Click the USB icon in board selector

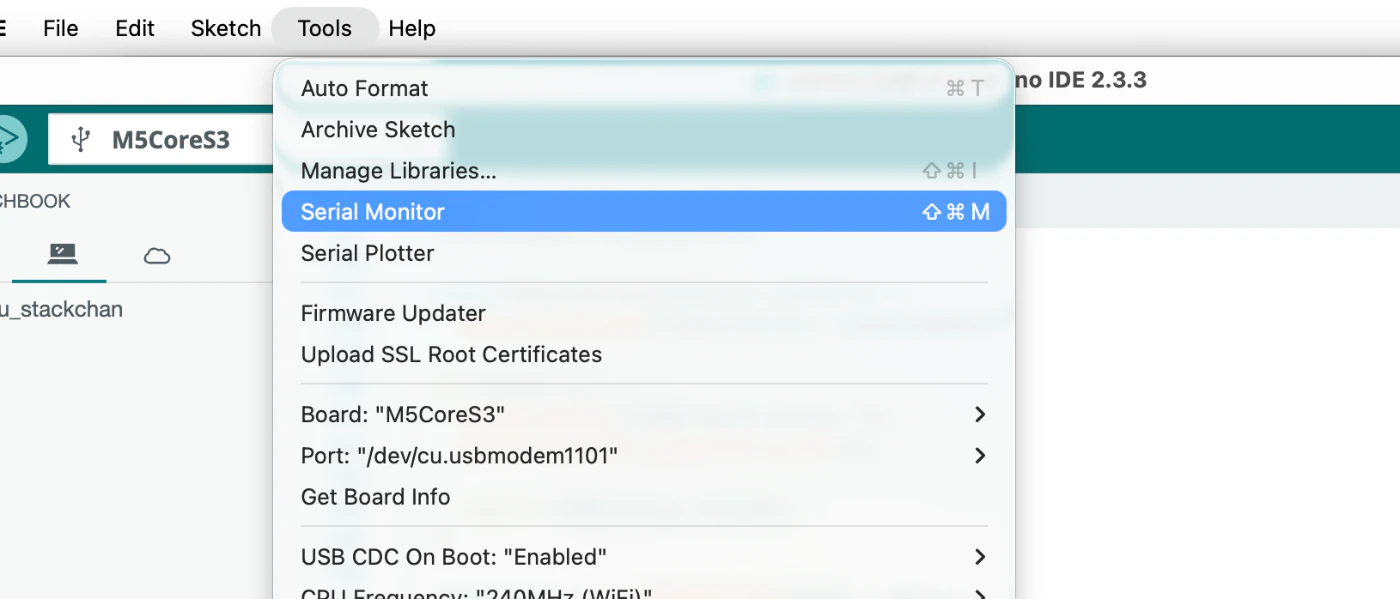(81, 139)
